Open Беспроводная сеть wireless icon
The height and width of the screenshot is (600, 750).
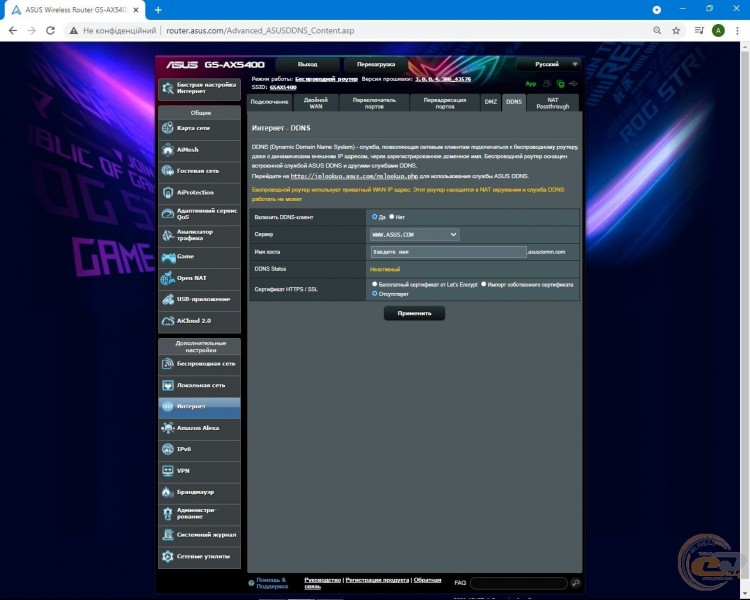point(167,364)
